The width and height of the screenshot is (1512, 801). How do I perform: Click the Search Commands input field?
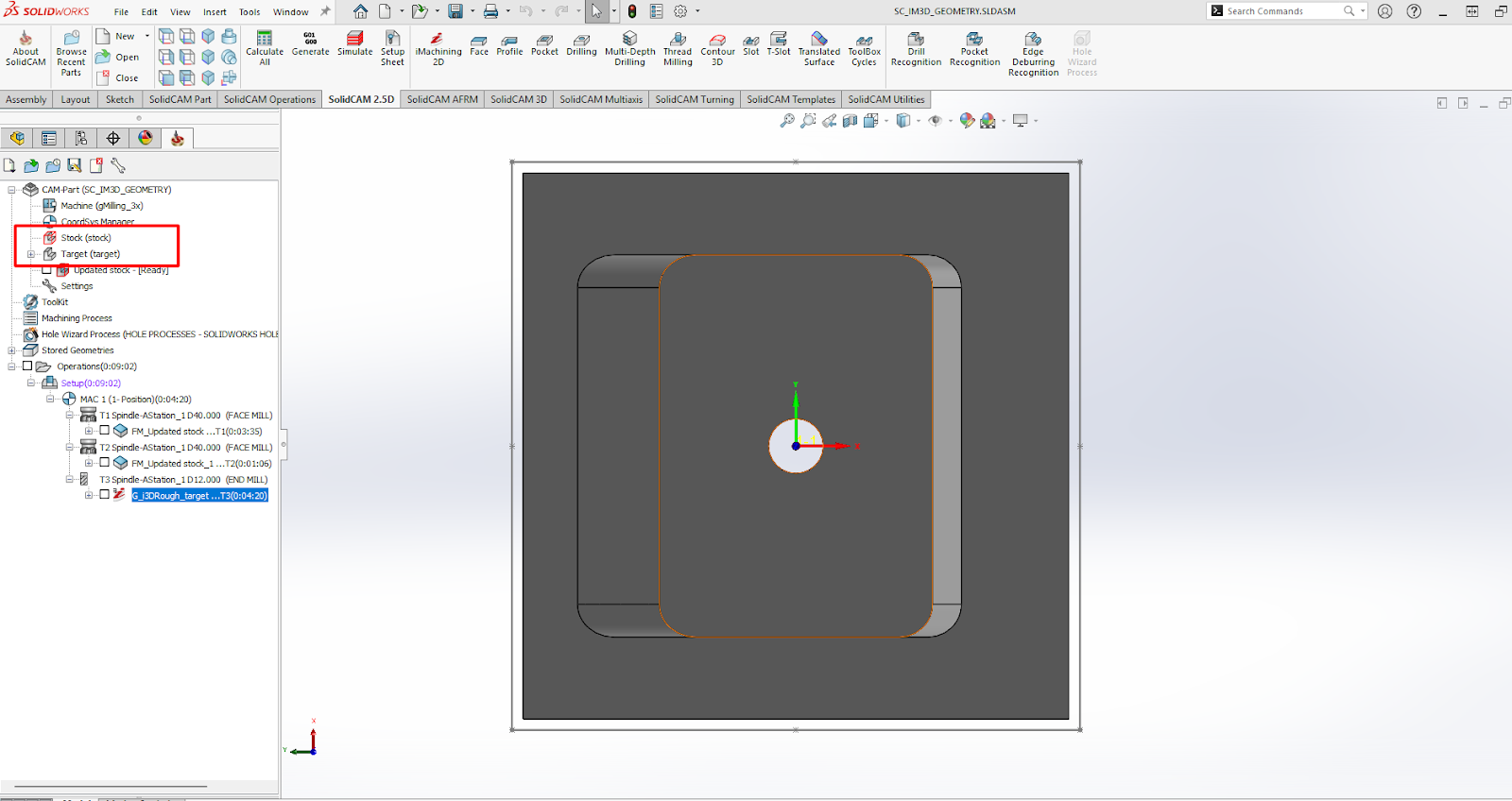pos(1280,11)
